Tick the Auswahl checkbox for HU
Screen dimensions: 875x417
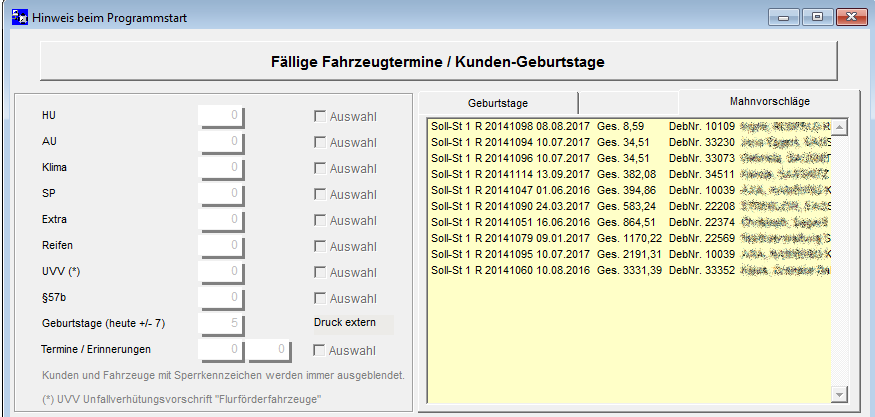coord(320,116)
